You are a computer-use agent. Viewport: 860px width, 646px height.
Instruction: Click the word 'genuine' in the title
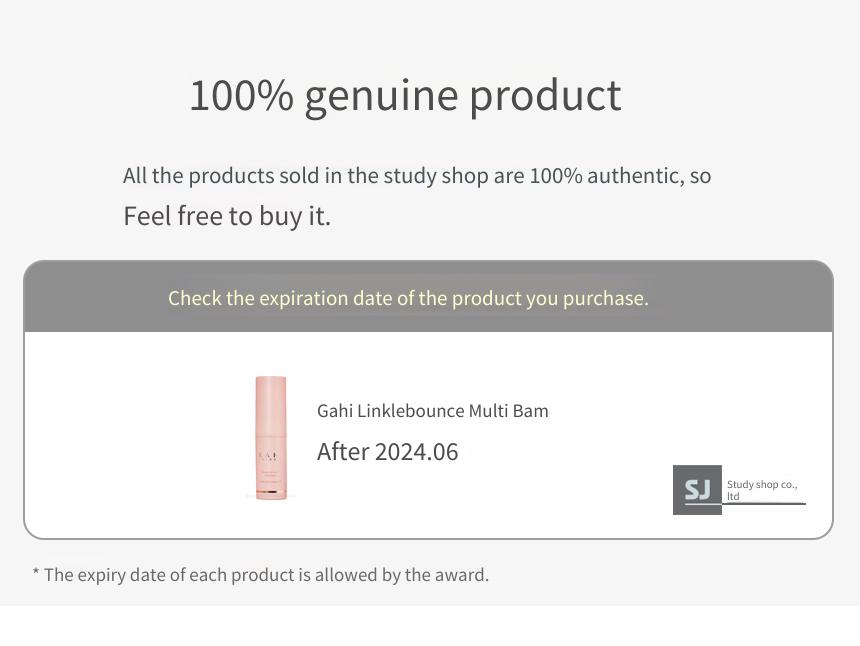coord(381,98)
